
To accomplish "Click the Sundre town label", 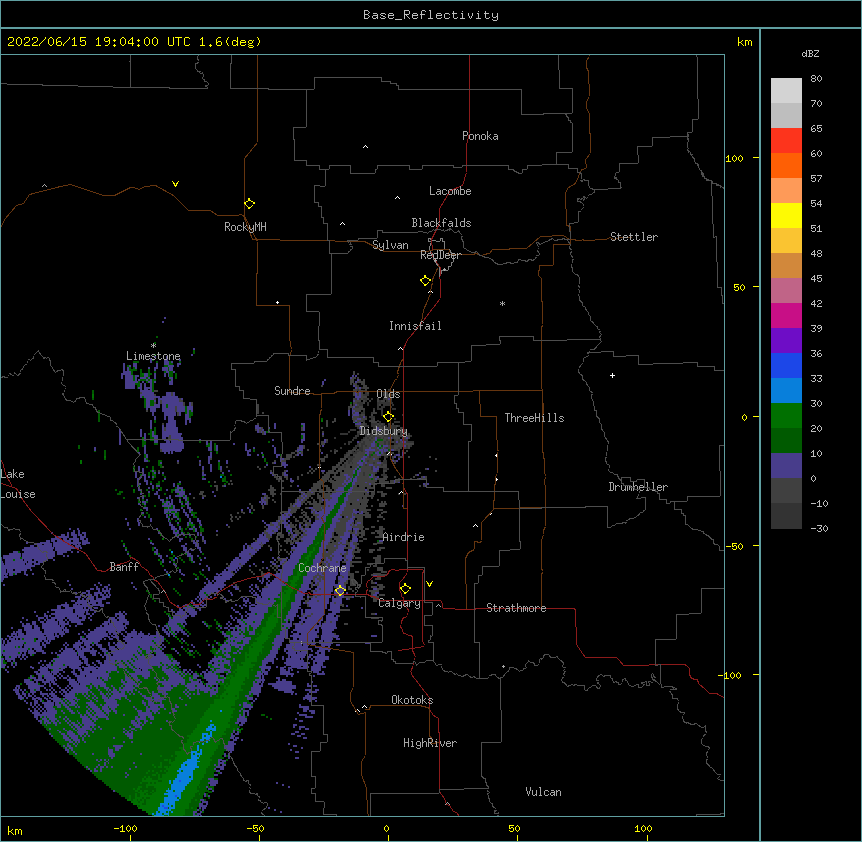I will tap(292, 391).
